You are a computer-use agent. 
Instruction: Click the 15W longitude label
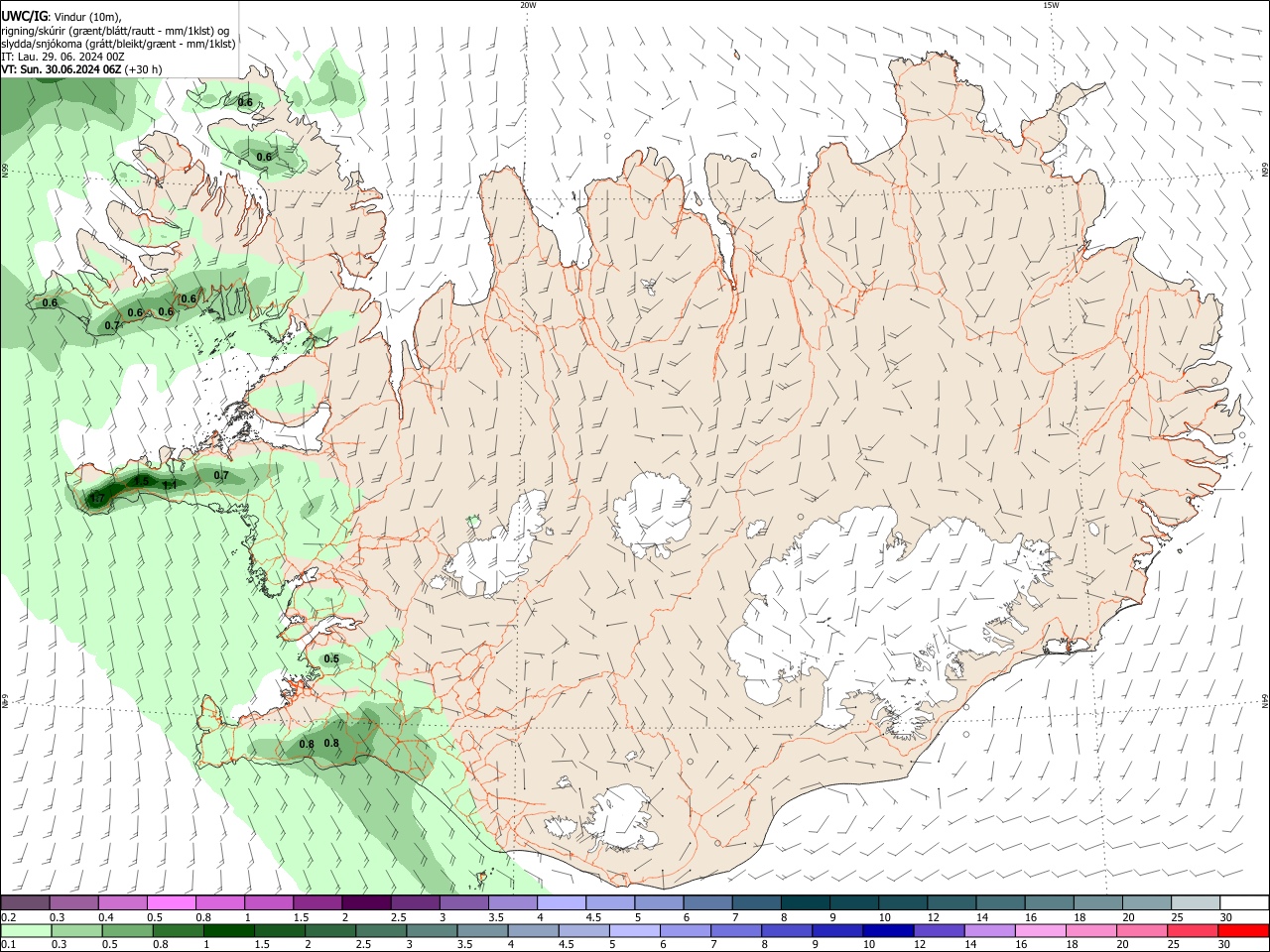(1051, 5)
